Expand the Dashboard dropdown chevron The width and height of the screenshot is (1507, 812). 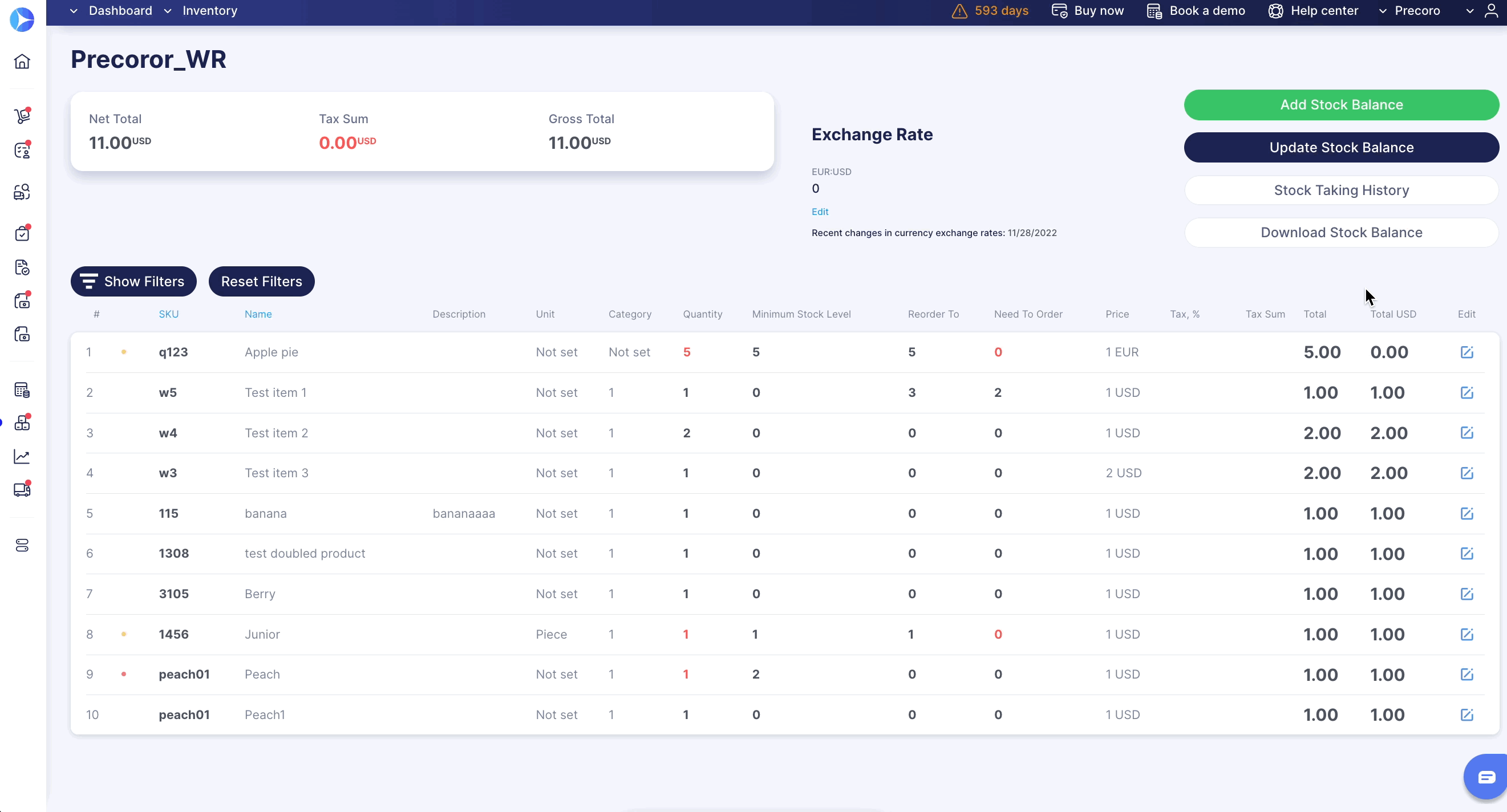74,10
